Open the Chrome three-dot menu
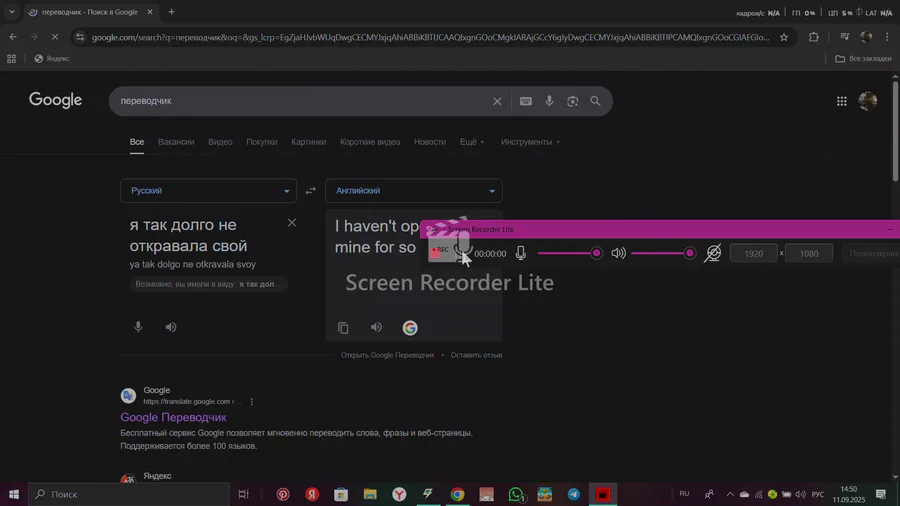The image size is (900, 506). tap(887, 37)
